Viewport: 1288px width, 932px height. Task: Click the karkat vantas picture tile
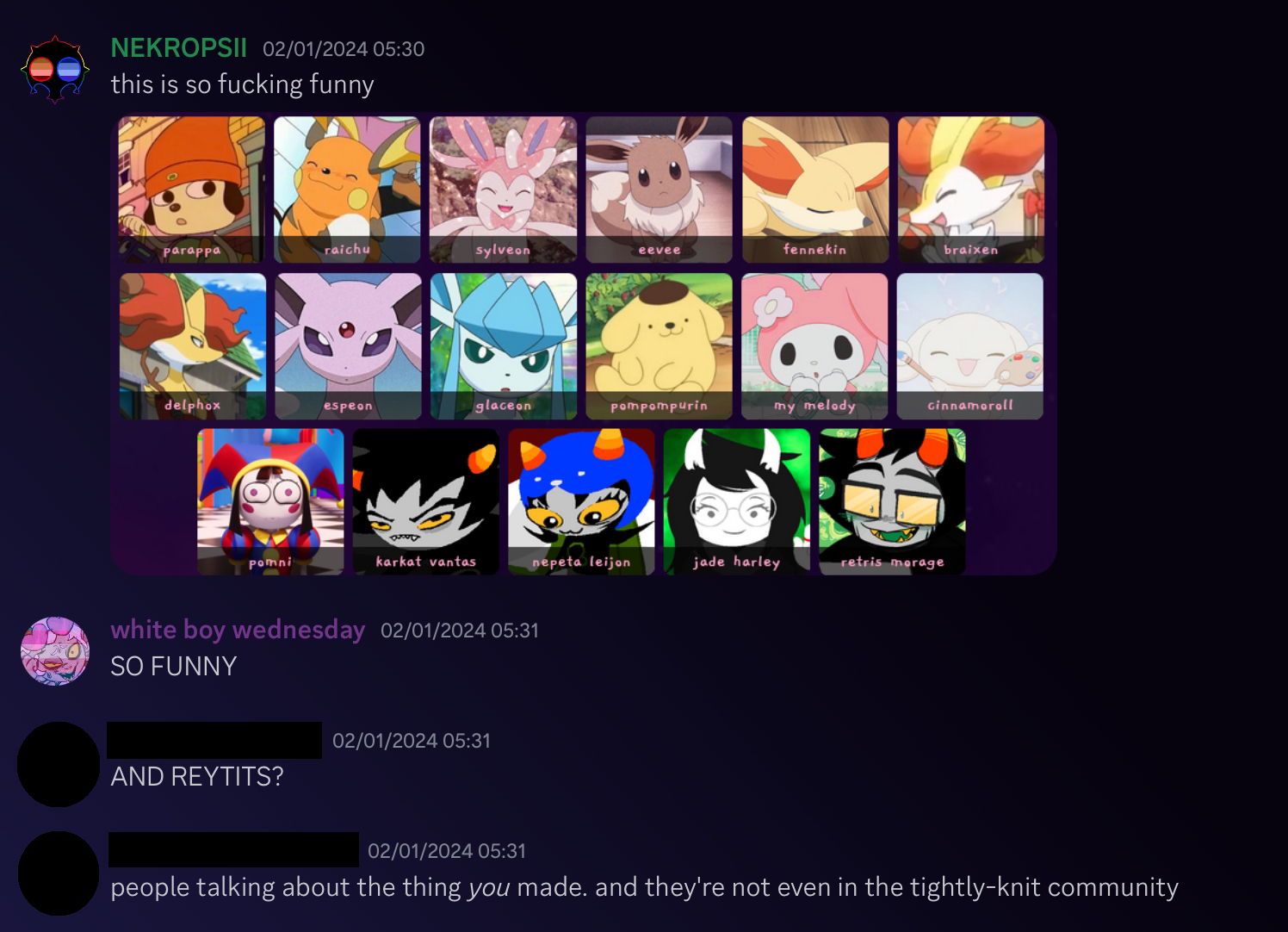click(426, 502)
